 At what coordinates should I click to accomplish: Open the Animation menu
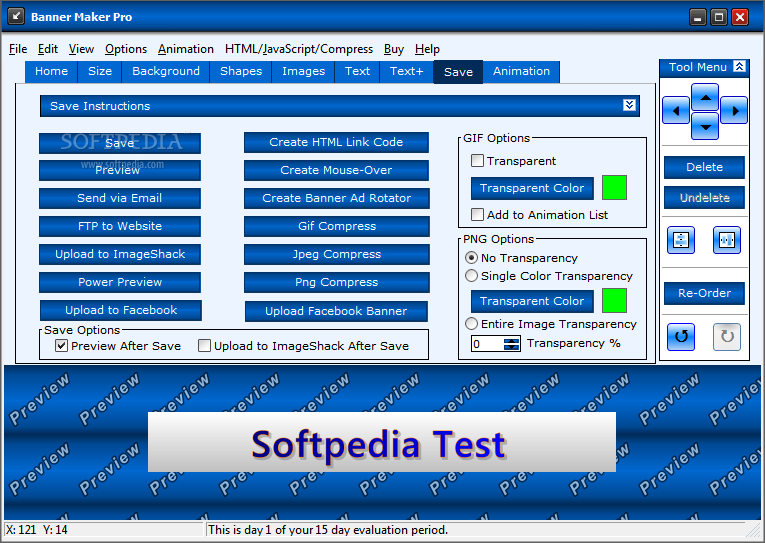coord(186,49)
